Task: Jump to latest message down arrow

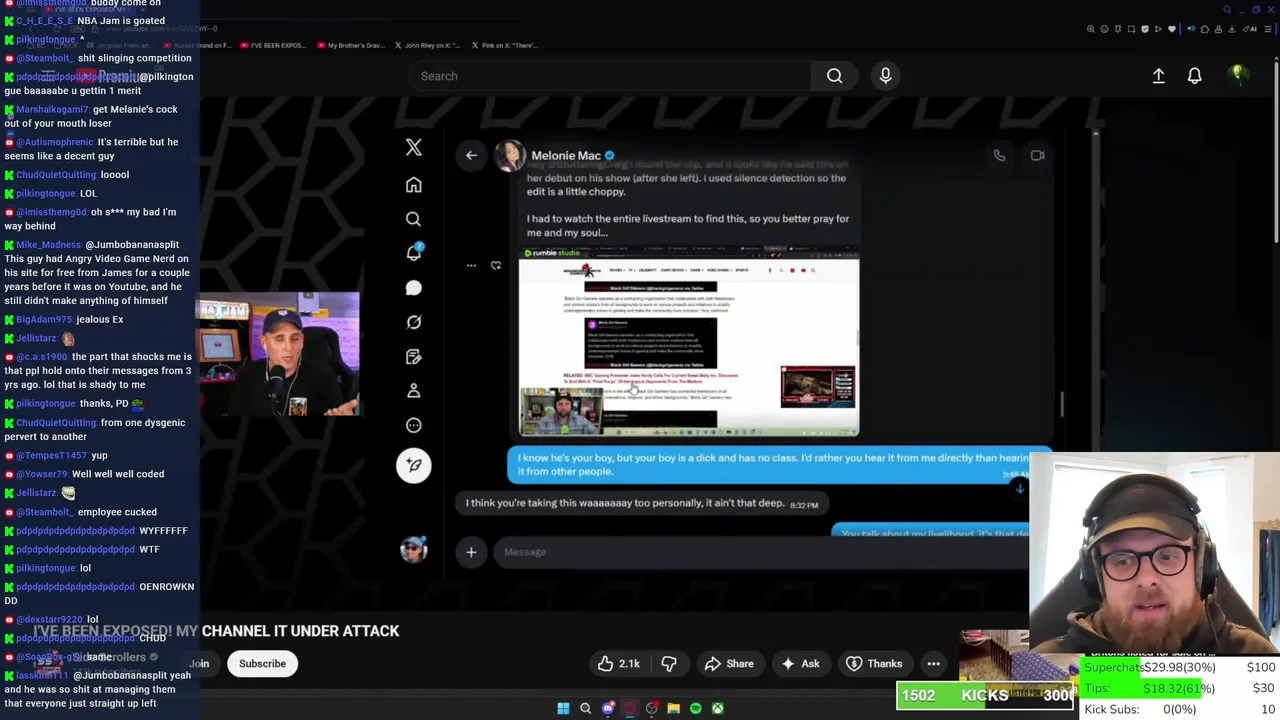Action: (1019, 489)
